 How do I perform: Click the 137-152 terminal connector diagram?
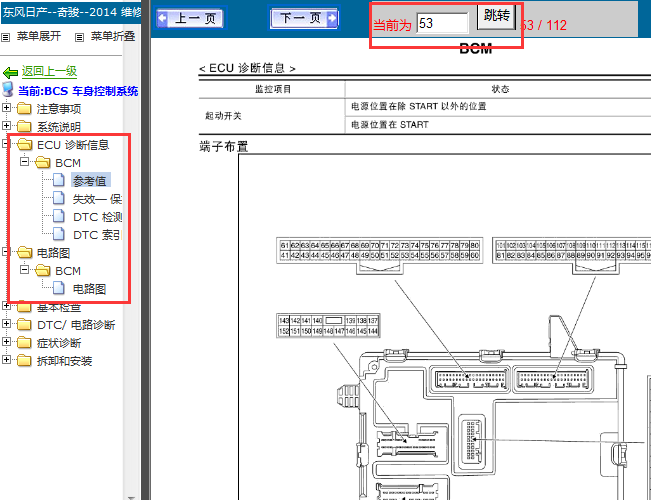(328, 326)
